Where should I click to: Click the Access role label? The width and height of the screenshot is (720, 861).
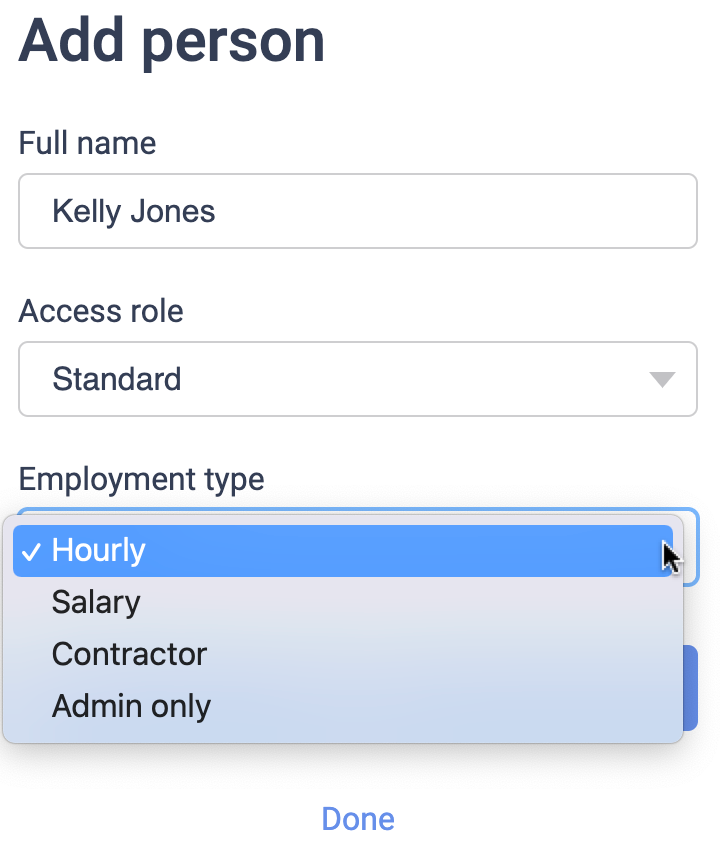click(101, 311)
